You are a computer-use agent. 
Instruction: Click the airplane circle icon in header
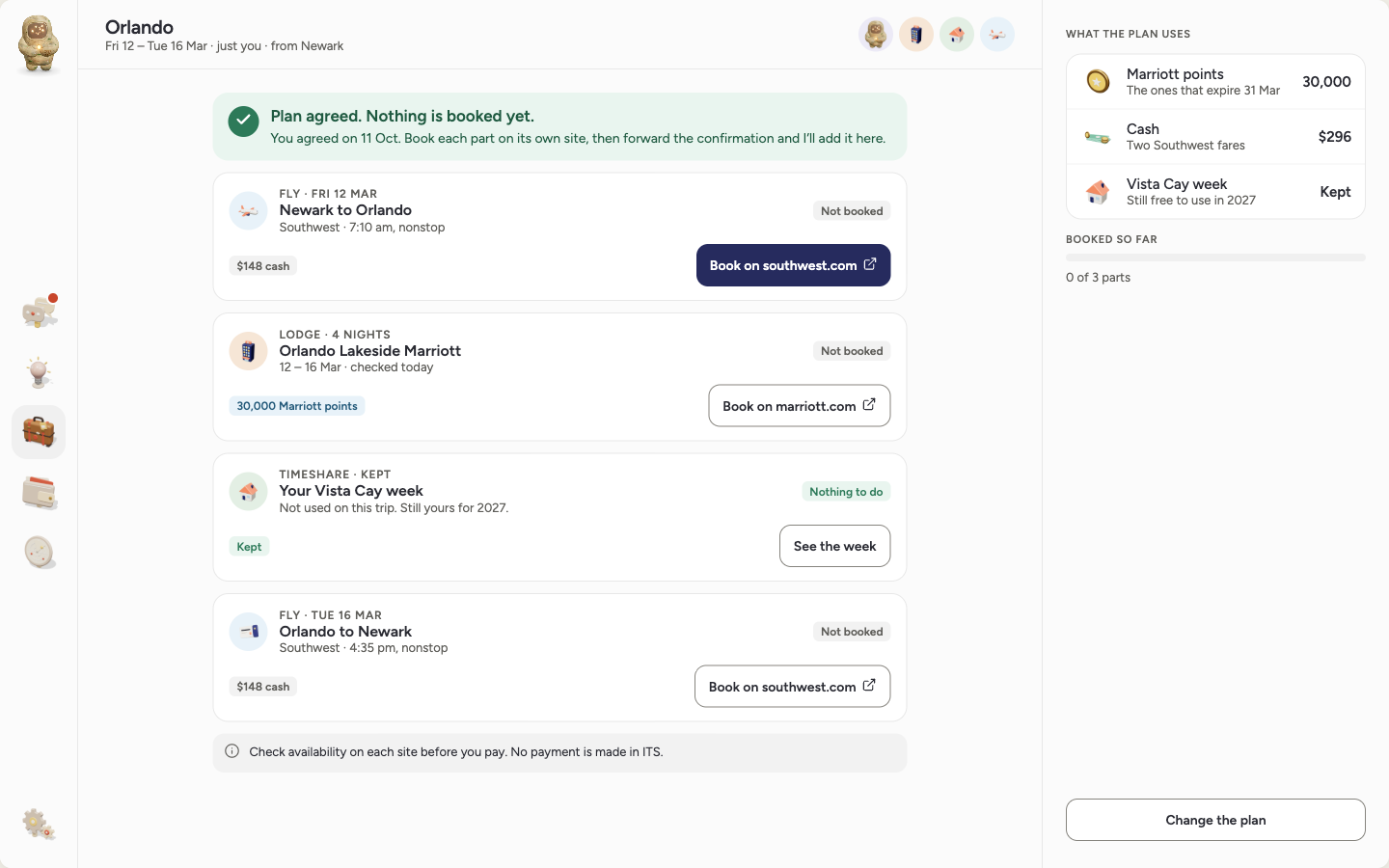[997, 35]
